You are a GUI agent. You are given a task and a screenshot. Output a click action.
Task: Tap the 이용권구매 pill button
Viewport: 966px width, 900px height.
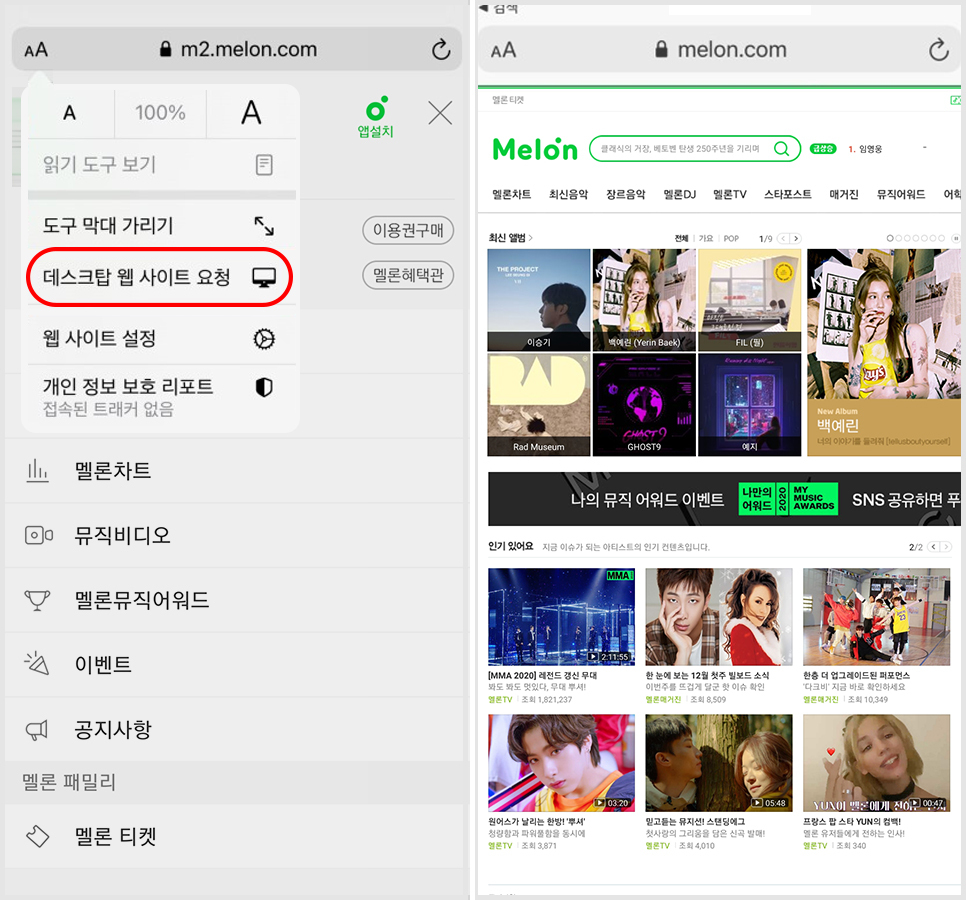[408, 230]
